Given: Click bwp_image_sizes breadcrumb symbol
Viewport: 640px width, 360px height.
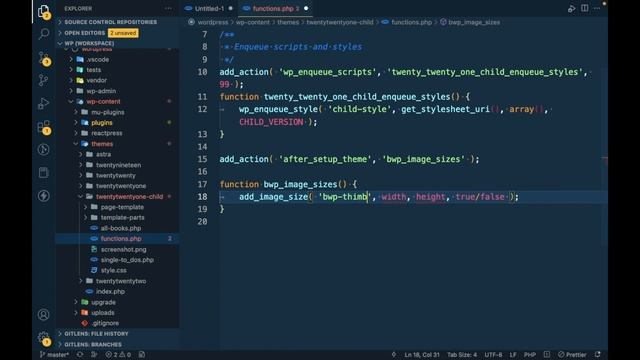Looking at the screenshot, I should click(x=473, y=22).
